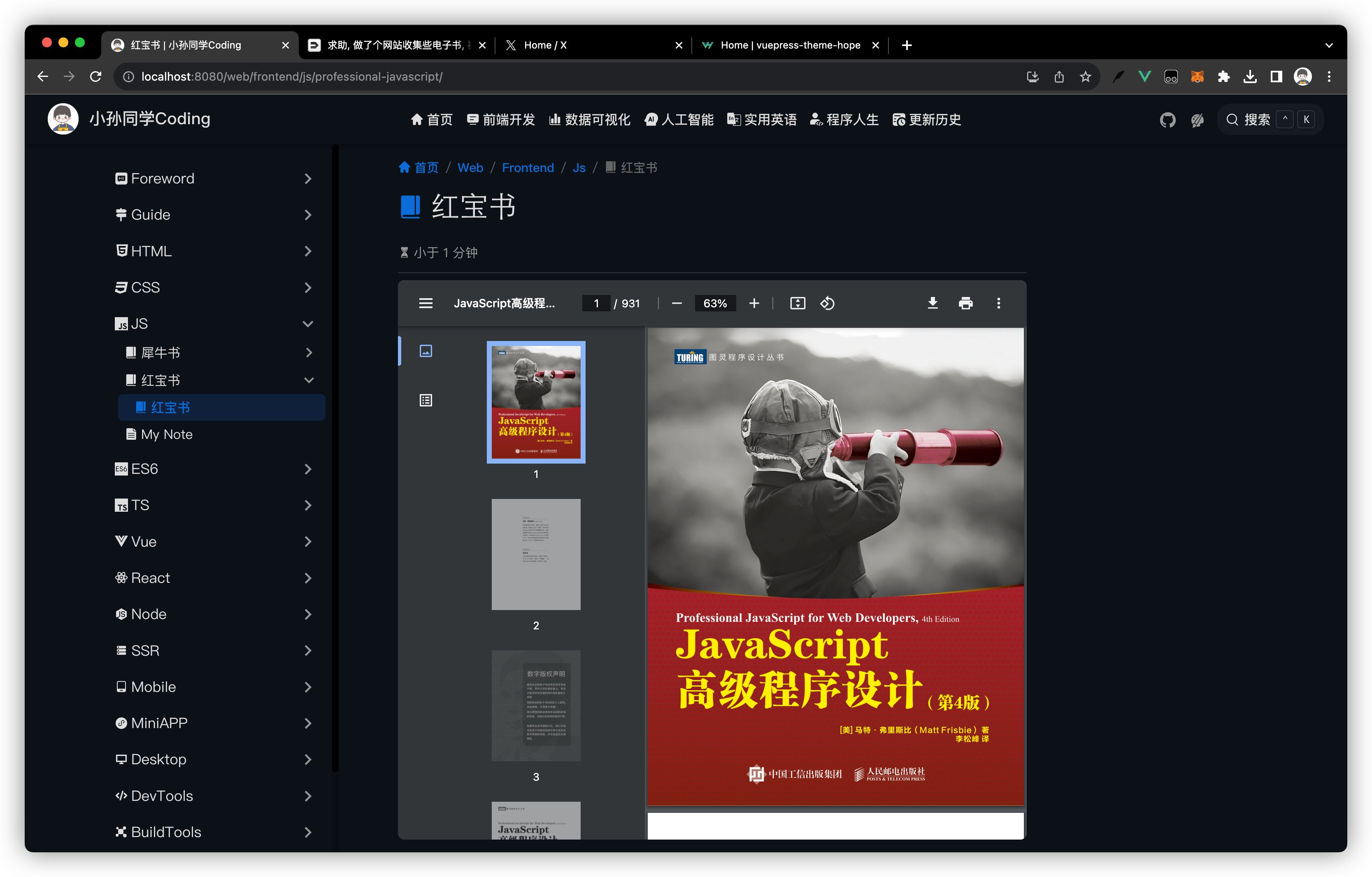Collapse the 红宝书 sidebar group

220,380
